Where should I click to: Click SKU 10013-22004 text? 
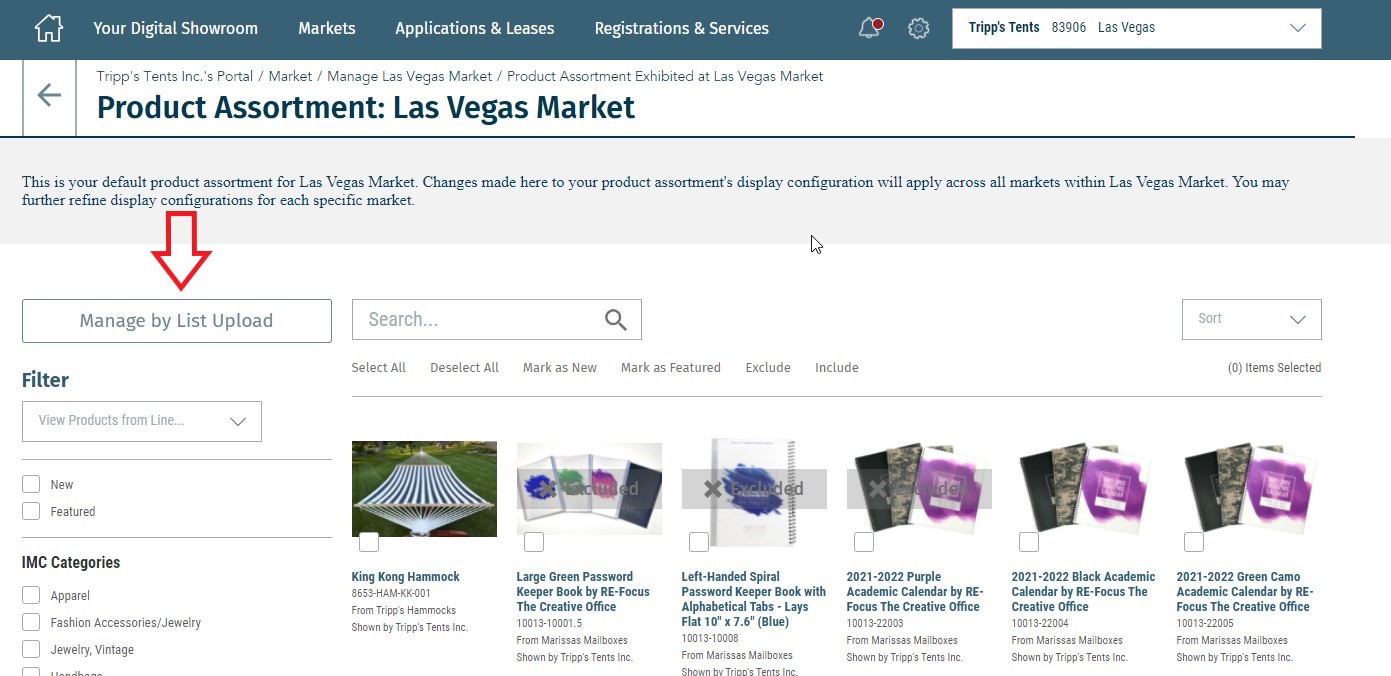(1040, 623)
